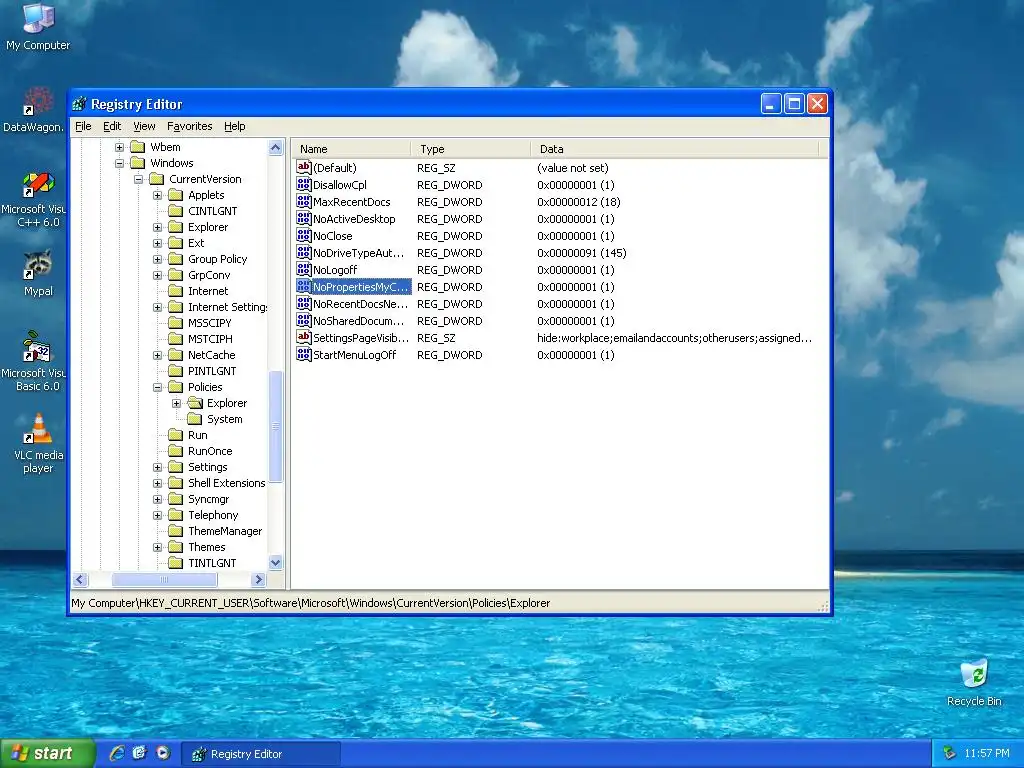1024x768 pixels.
Task: Expand the NetCache tree node
Action: click(x=157, y=355)
